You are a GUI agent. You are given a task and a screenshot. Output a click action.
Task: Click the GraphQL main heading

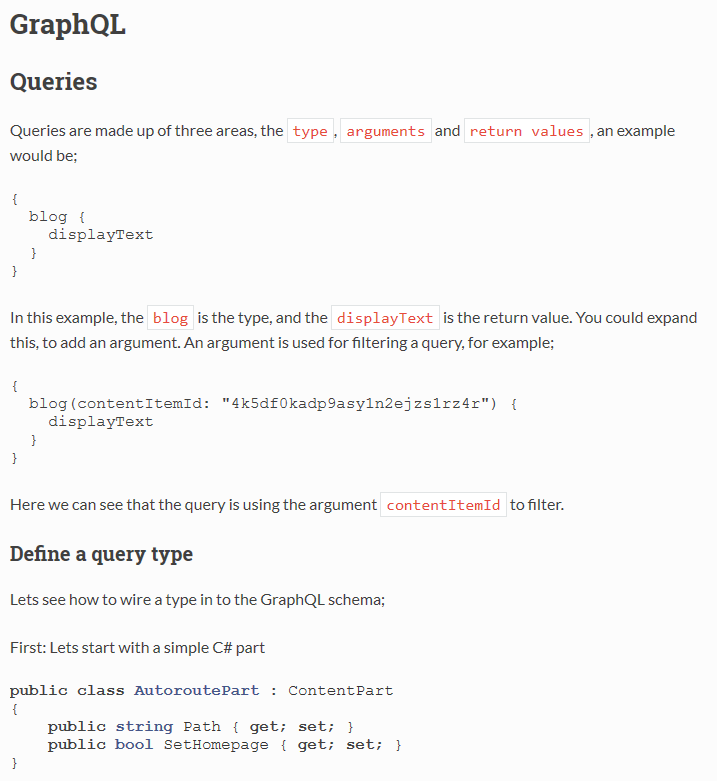point(68,25)
